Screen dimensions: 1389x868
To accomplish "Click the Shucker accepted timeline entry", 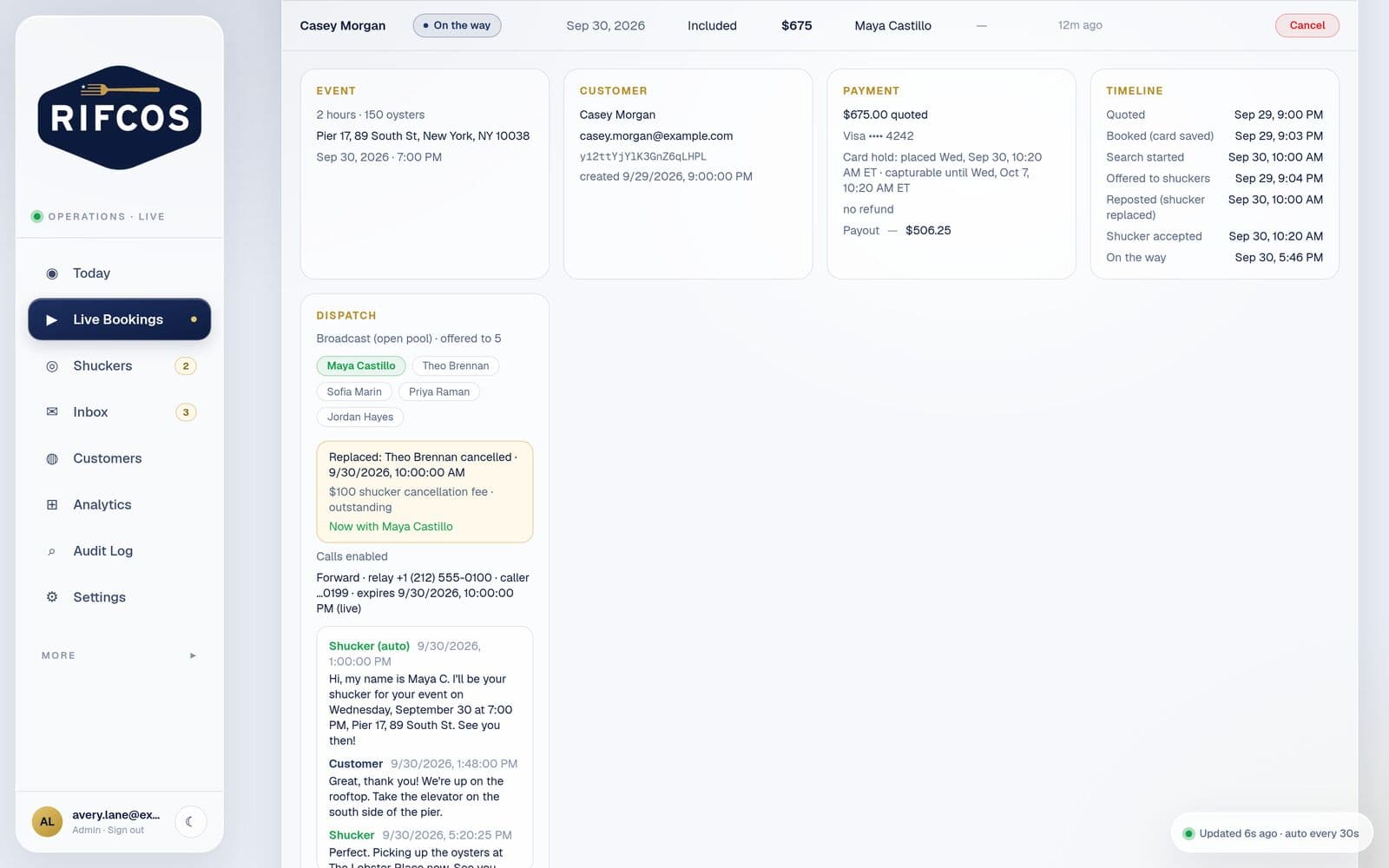I will [1215, 236].
